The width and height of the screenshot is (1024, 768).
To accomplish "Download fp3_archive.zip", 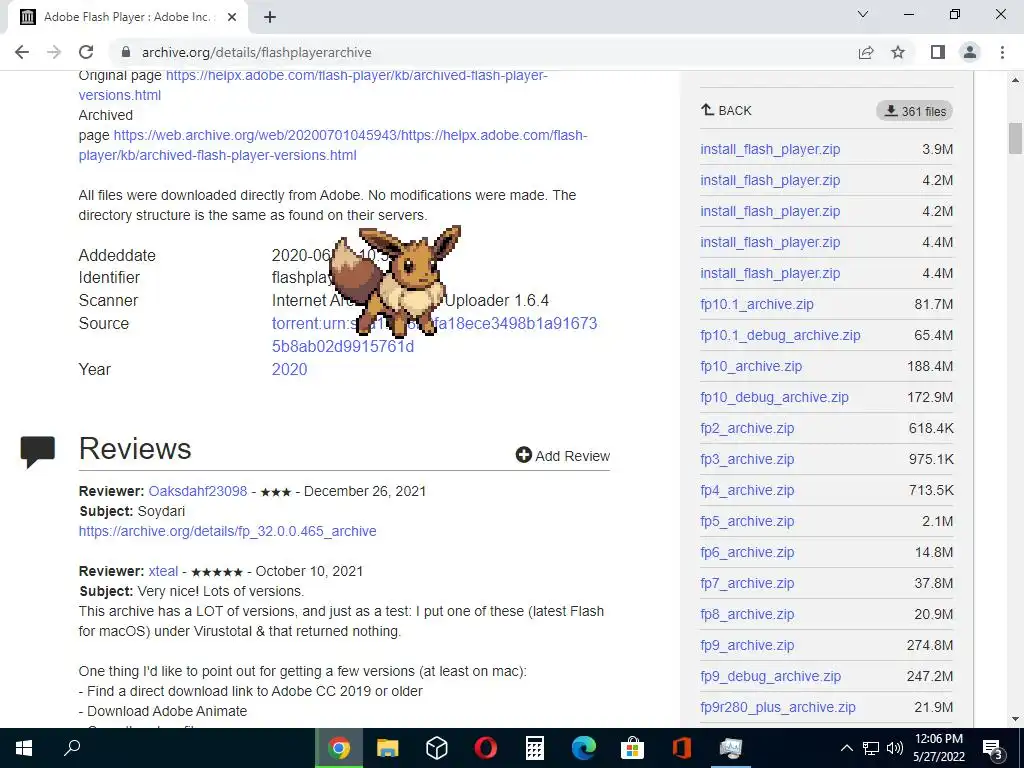I will pyautogui.click(x=747, y=459).
